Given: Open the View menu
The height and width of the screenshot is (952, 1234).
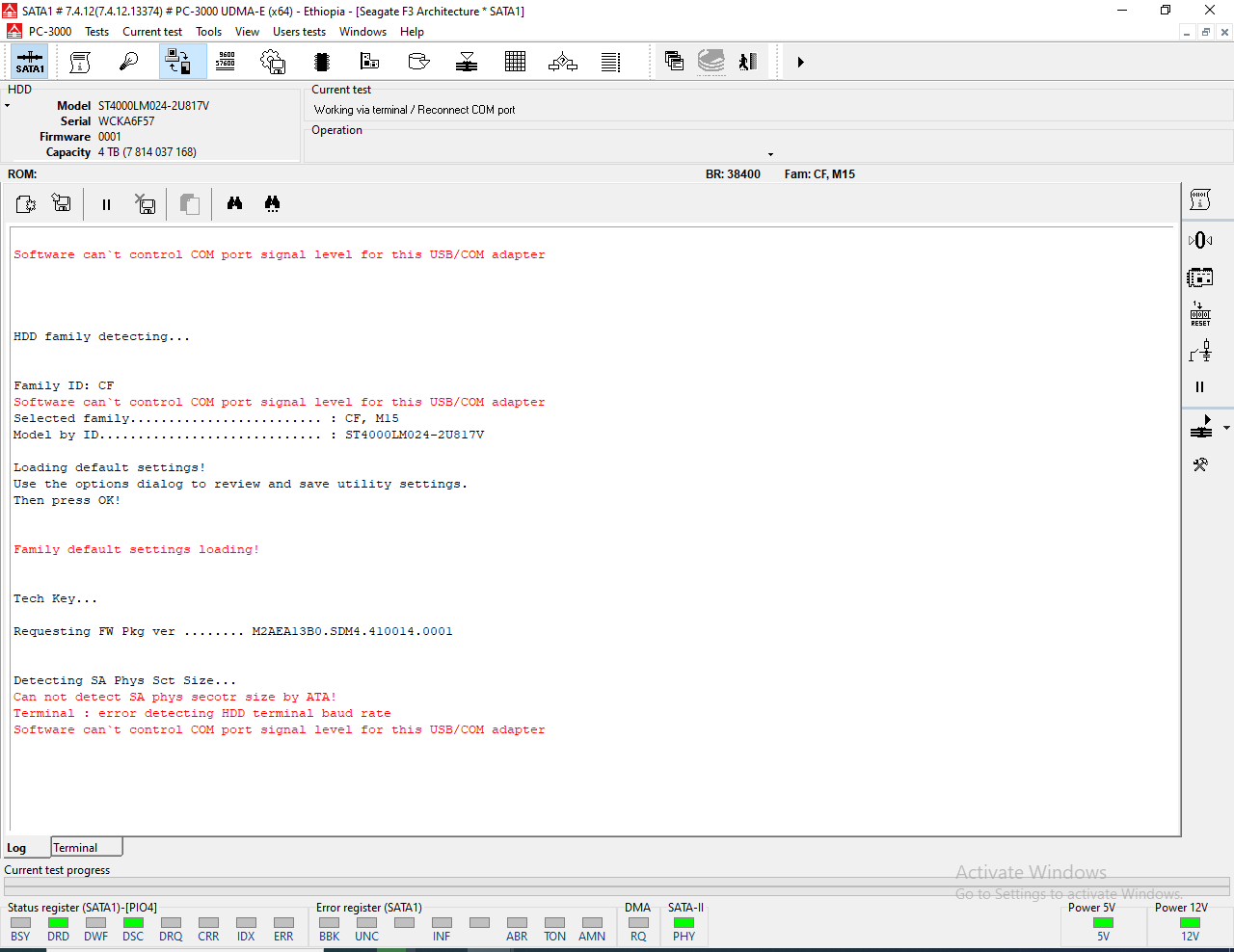Looking at the screenshot, I should 247,32.
